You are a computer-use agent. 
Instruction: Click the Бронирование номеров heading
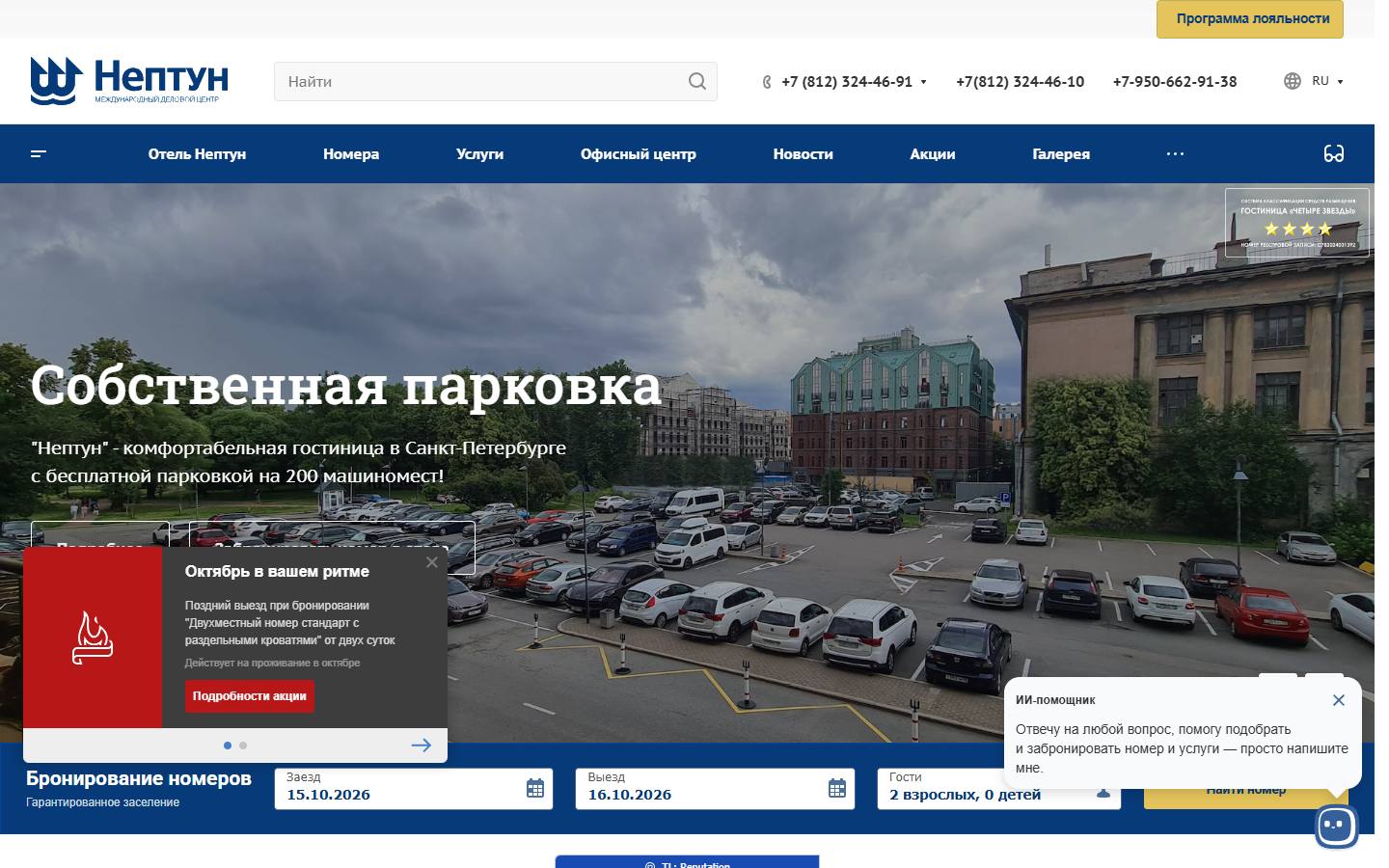tap(139, 778)
